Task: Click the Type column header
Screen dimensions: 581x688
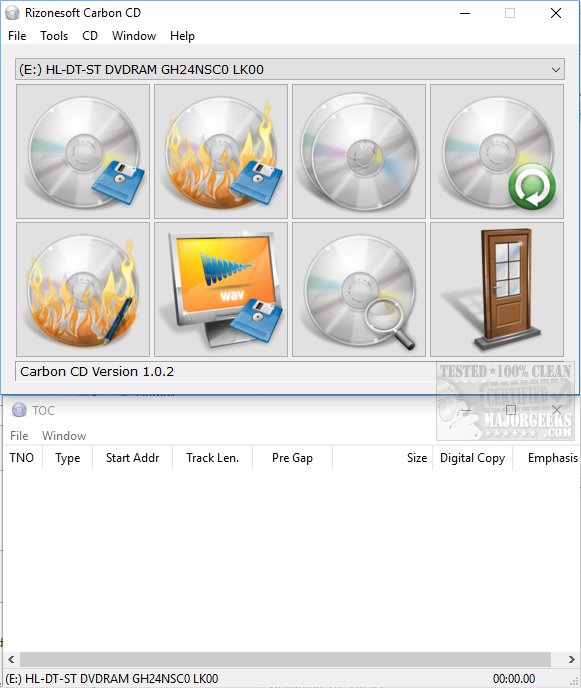Action: point(68,458)
